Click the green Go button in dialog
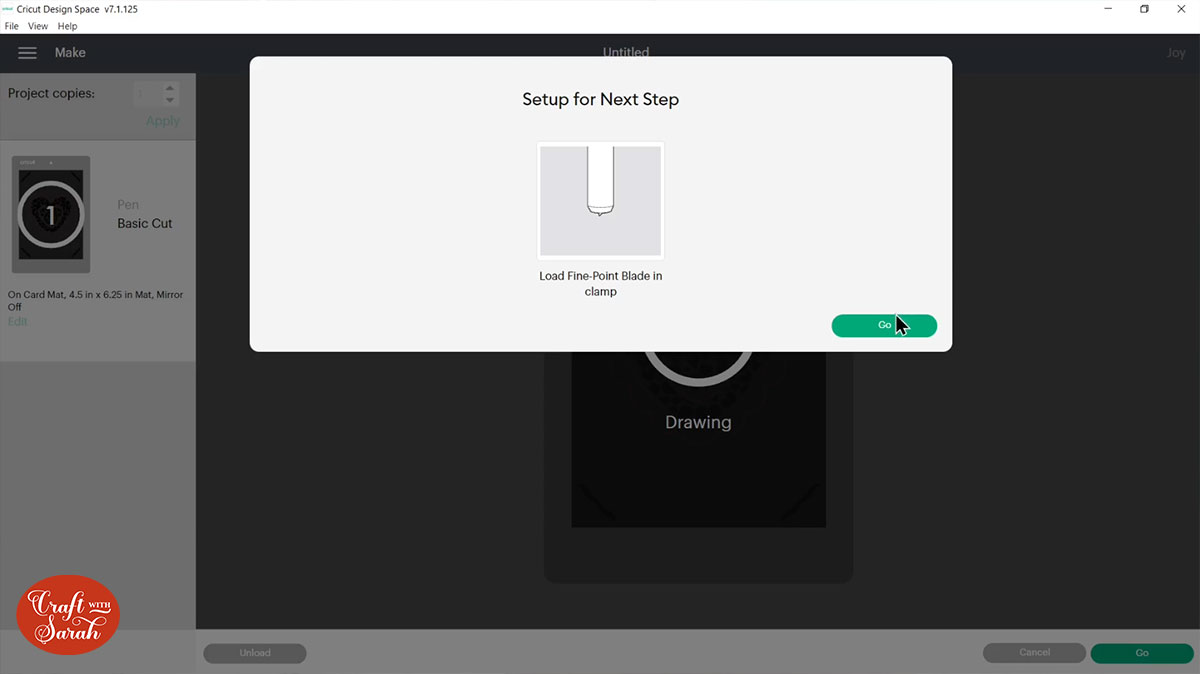 884,325
